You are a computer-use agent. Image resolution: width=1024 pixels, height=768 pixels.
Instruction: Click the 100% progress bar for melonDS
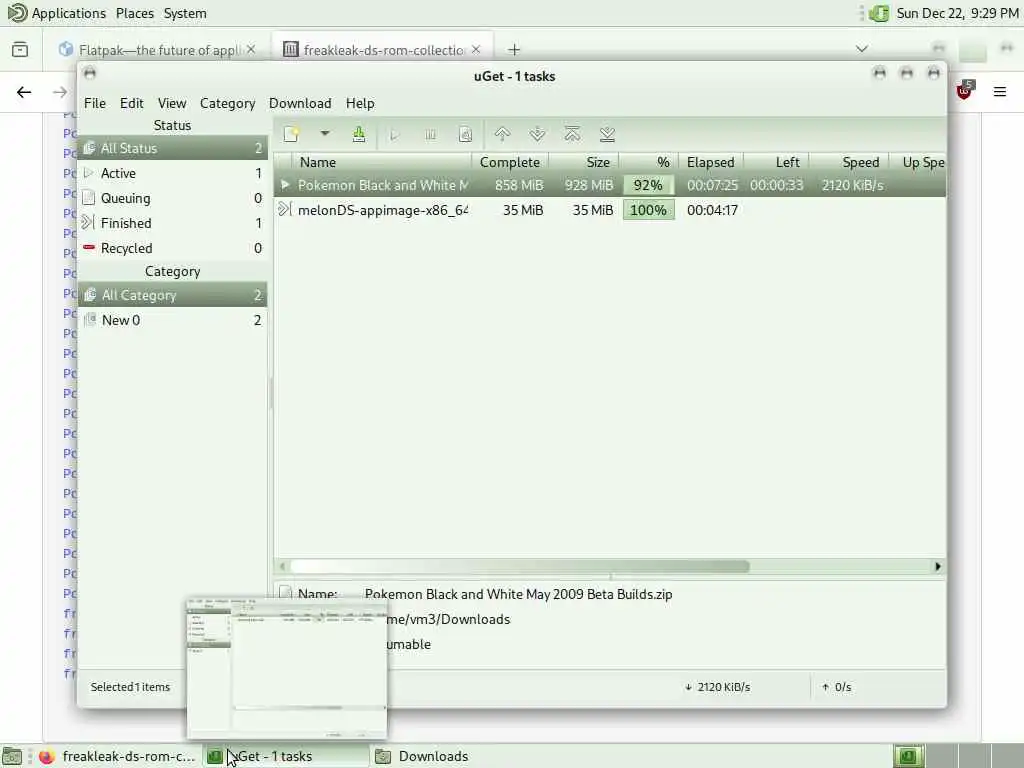648,210
